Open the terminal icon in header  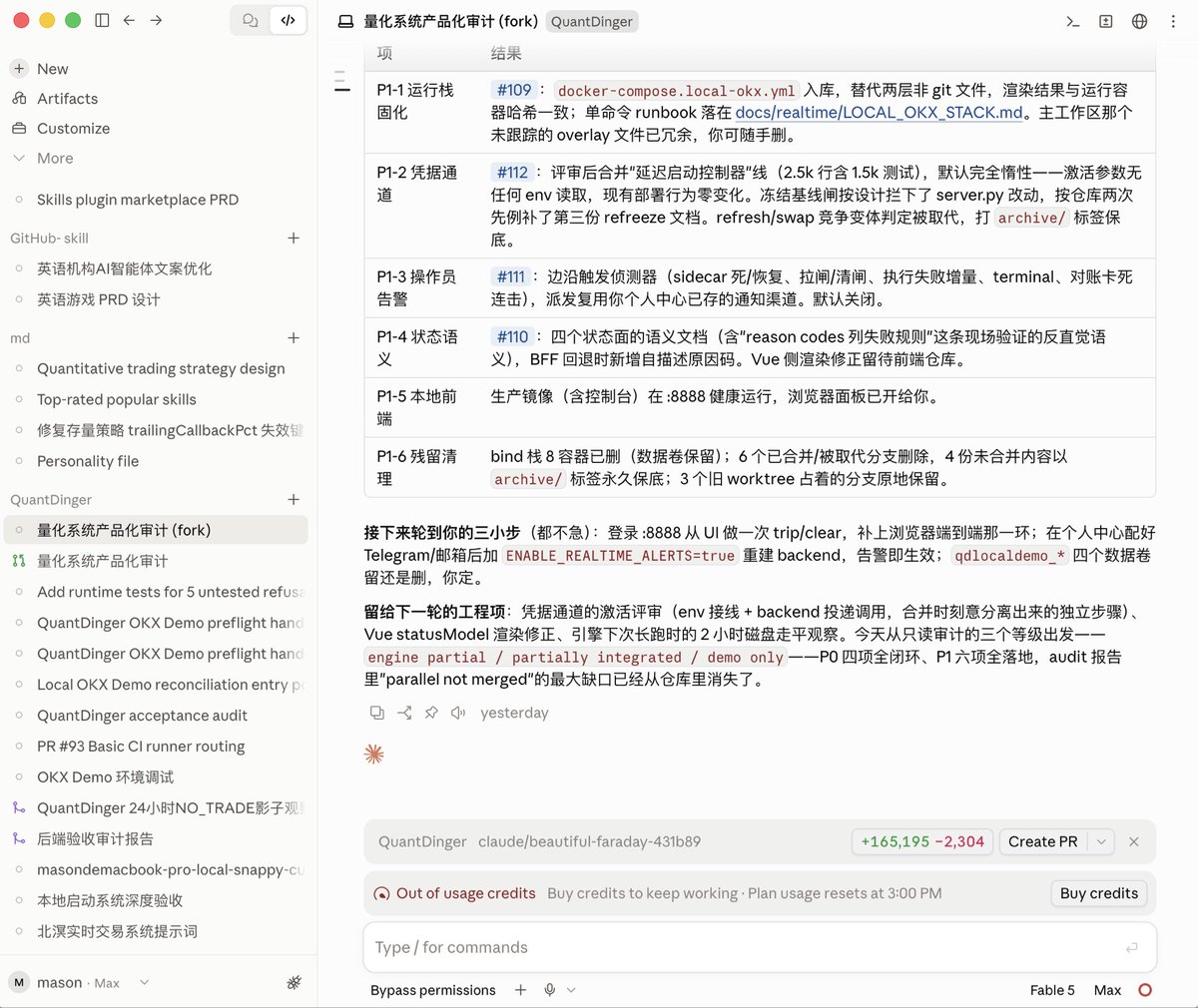coord(1073,21)
